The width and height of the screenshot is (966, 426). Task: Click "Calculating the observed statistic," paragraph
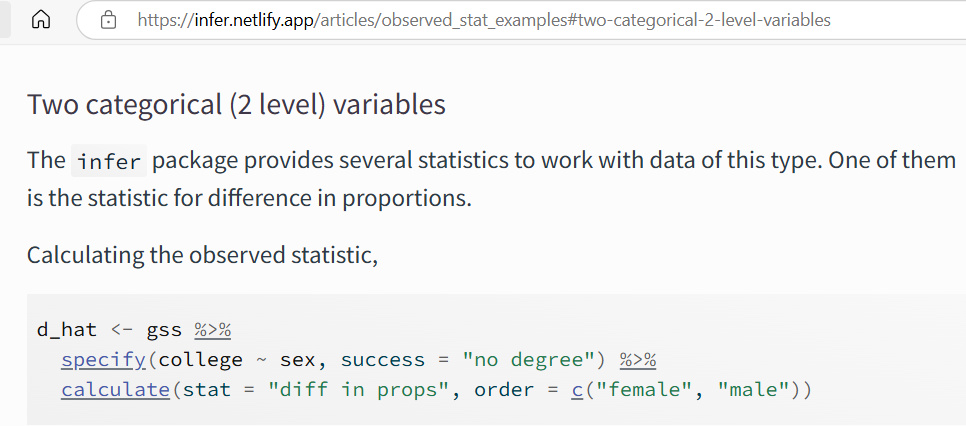(x=202, y=255)
